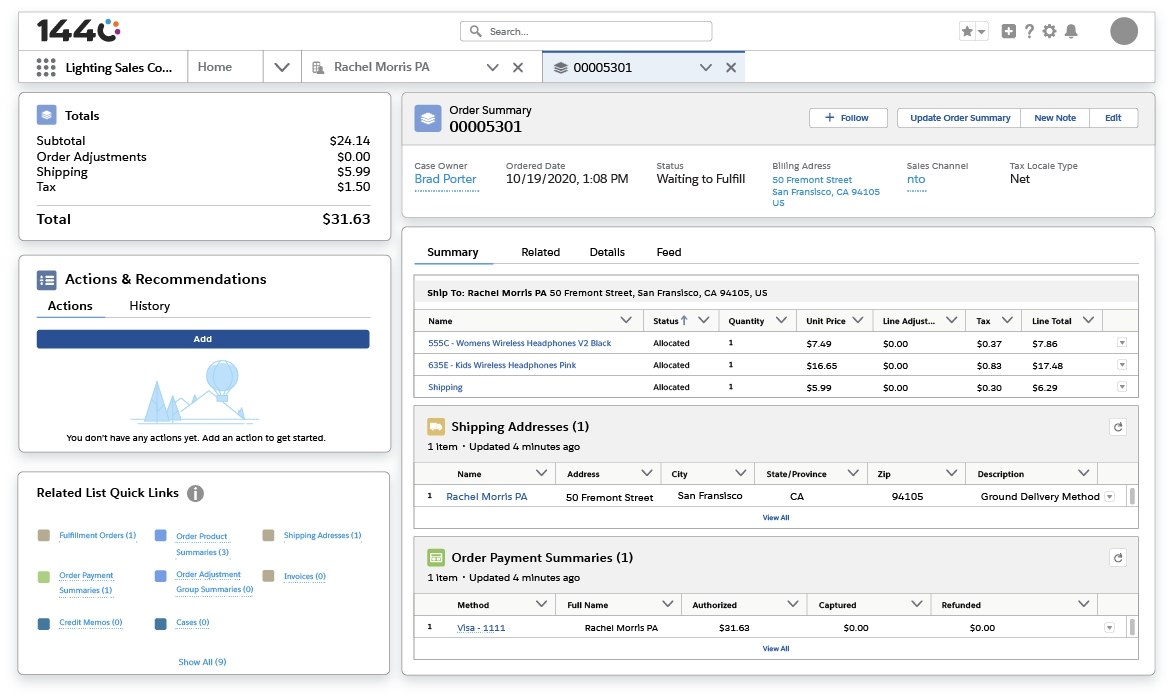The image size is (1174, 700).
Task: Open the global add plus icon
Action: (x=1009, y=31)
